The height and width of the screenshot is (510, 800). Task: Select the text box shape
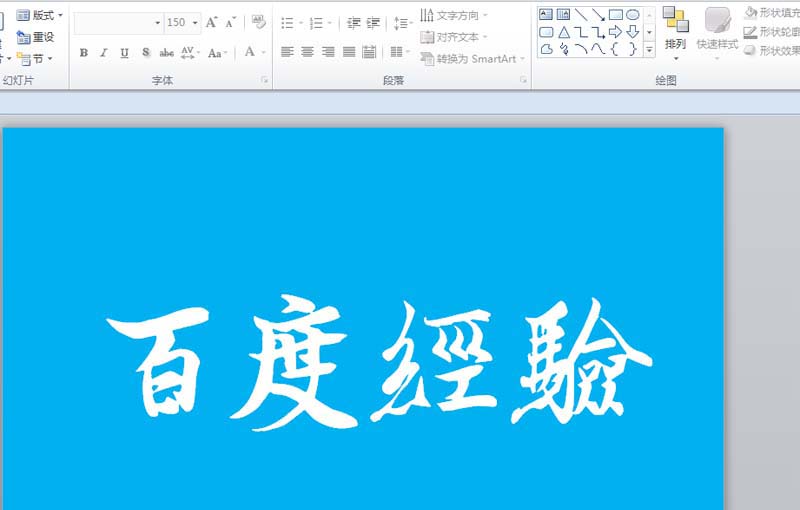(546, 14)
